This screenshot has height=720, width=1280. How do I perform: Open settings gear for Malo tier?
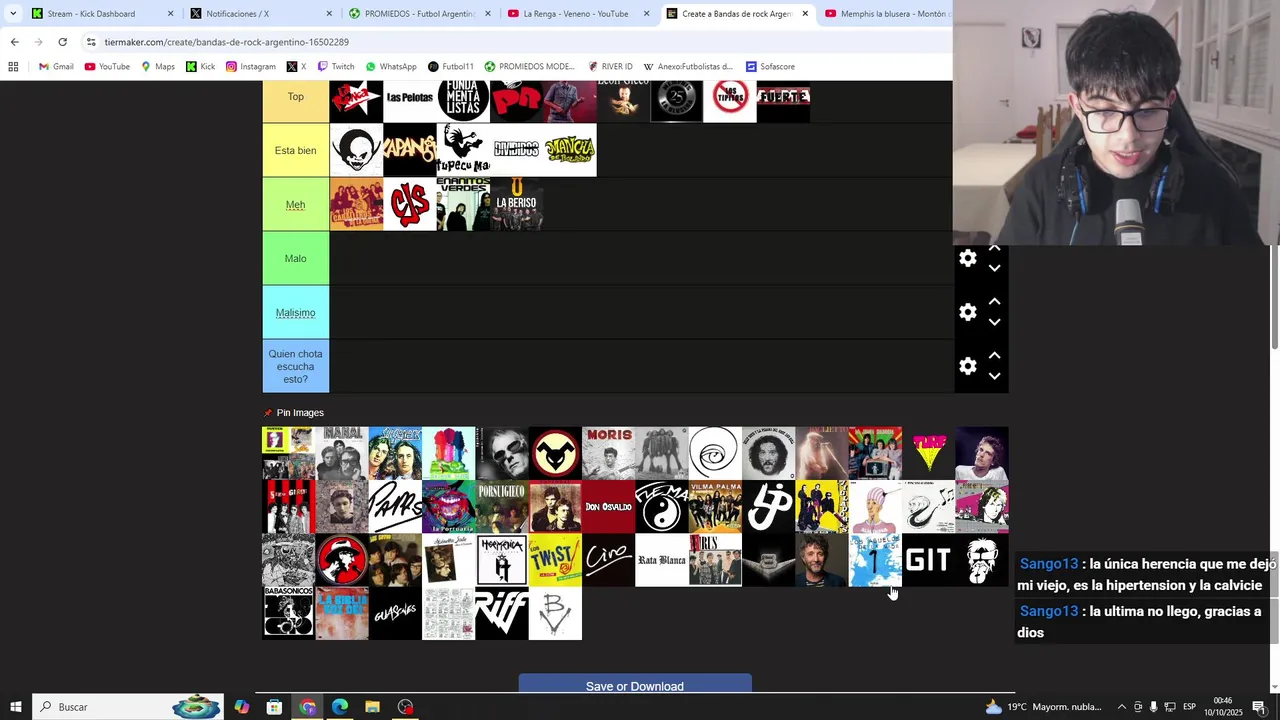pos(967,258)
